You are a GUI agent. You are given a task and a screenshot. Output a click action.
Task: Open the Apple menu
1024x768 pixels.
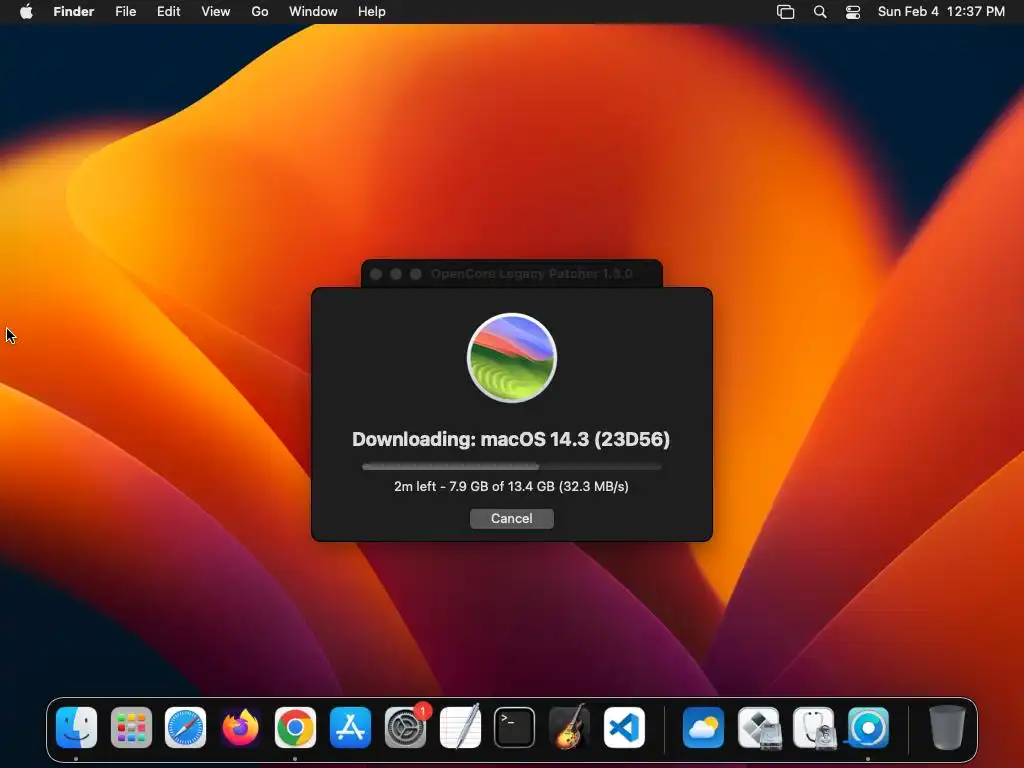(x=26, y=12)
